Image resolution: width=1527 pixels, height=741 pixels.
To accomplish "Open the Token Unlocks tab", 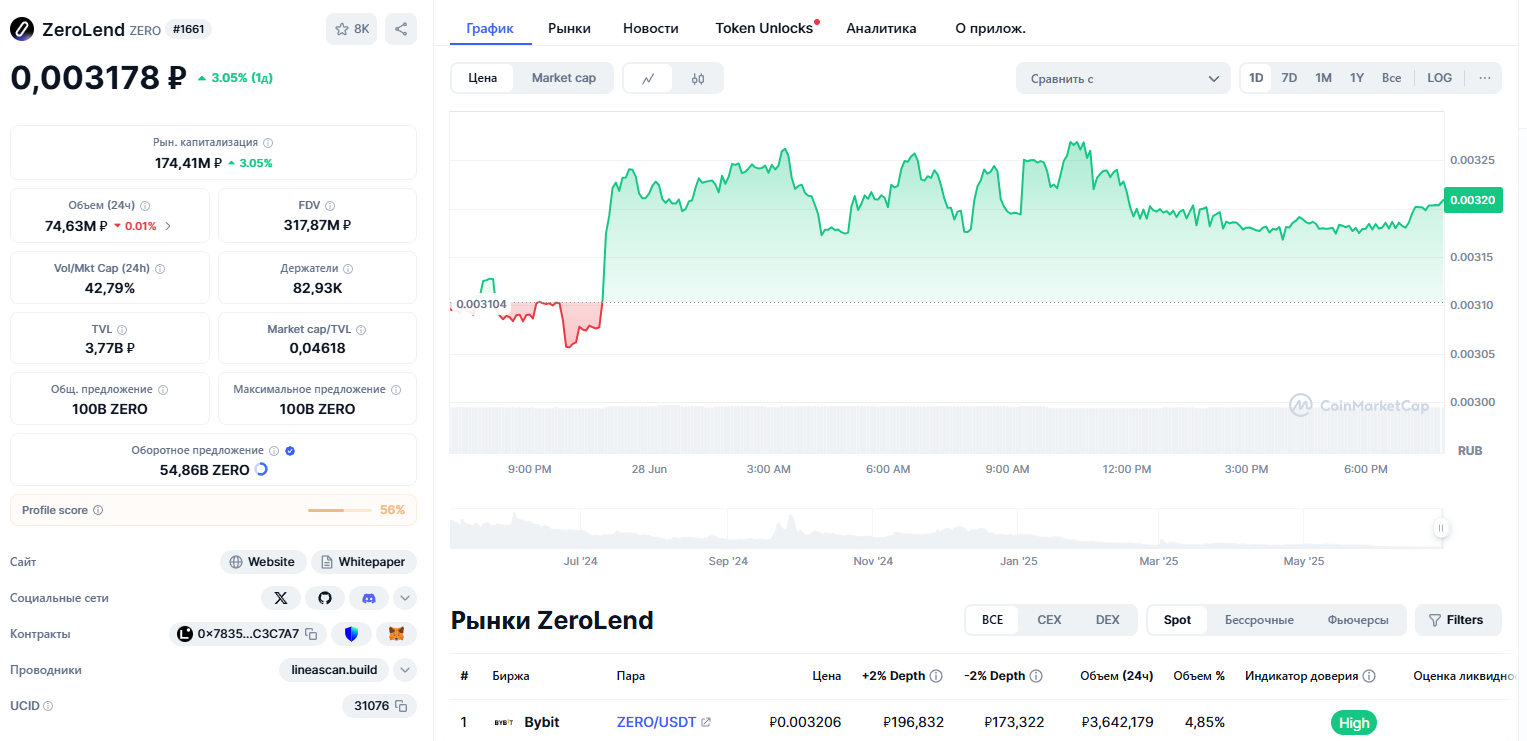I will tap(764, 28).
